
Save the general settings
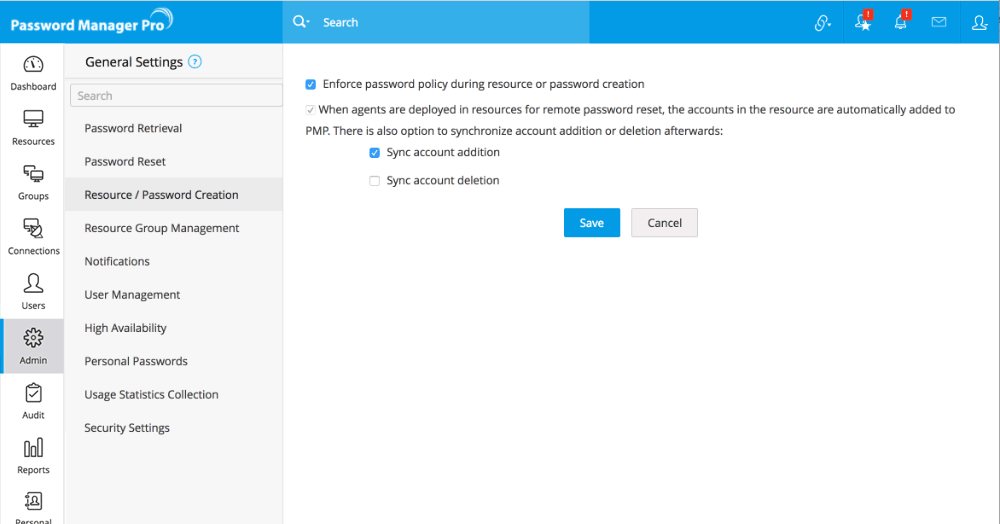click(591, 223)
